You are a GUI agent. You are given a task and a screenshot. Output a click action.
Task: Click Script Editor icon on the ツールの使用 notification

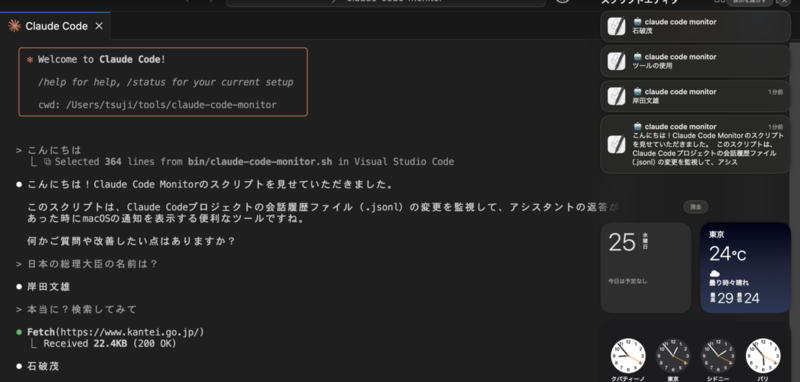[x=616, y=61]
